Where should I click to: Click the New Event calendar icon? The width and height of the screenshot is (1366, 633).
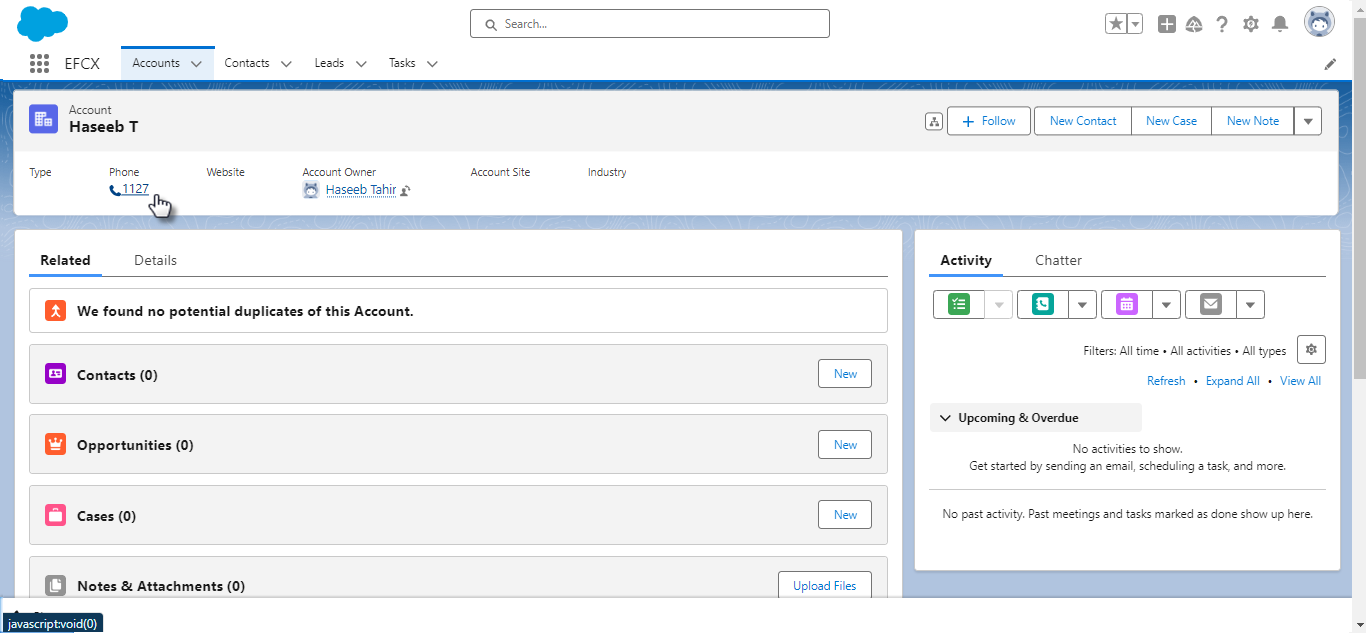(1127, 305)
